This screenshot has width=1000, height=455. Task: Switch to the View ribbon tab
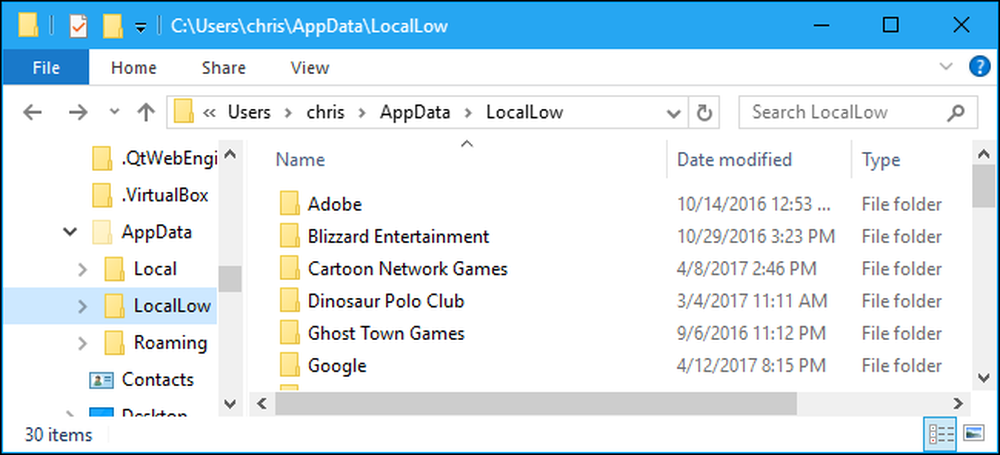(x=310, y=68)
